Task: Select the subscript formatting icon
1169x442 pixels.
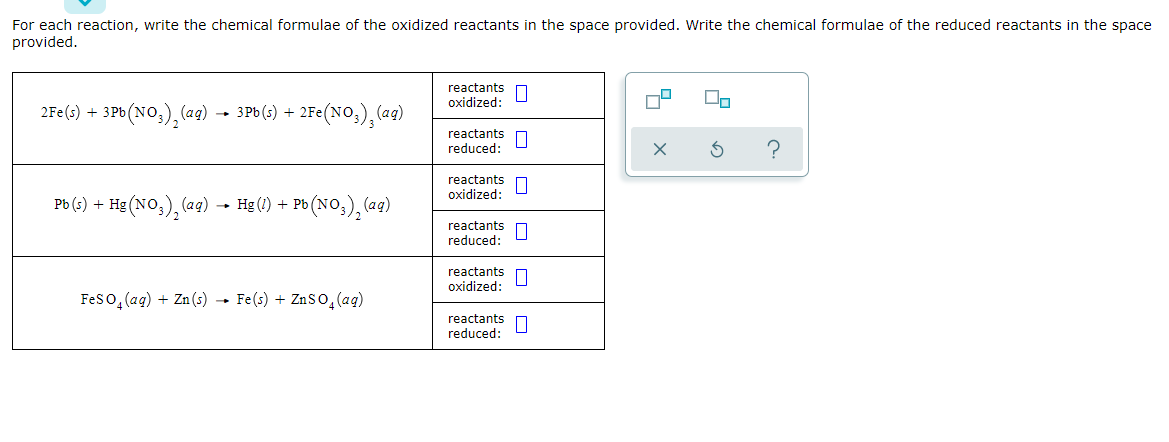Action: [x=716, y=98]
